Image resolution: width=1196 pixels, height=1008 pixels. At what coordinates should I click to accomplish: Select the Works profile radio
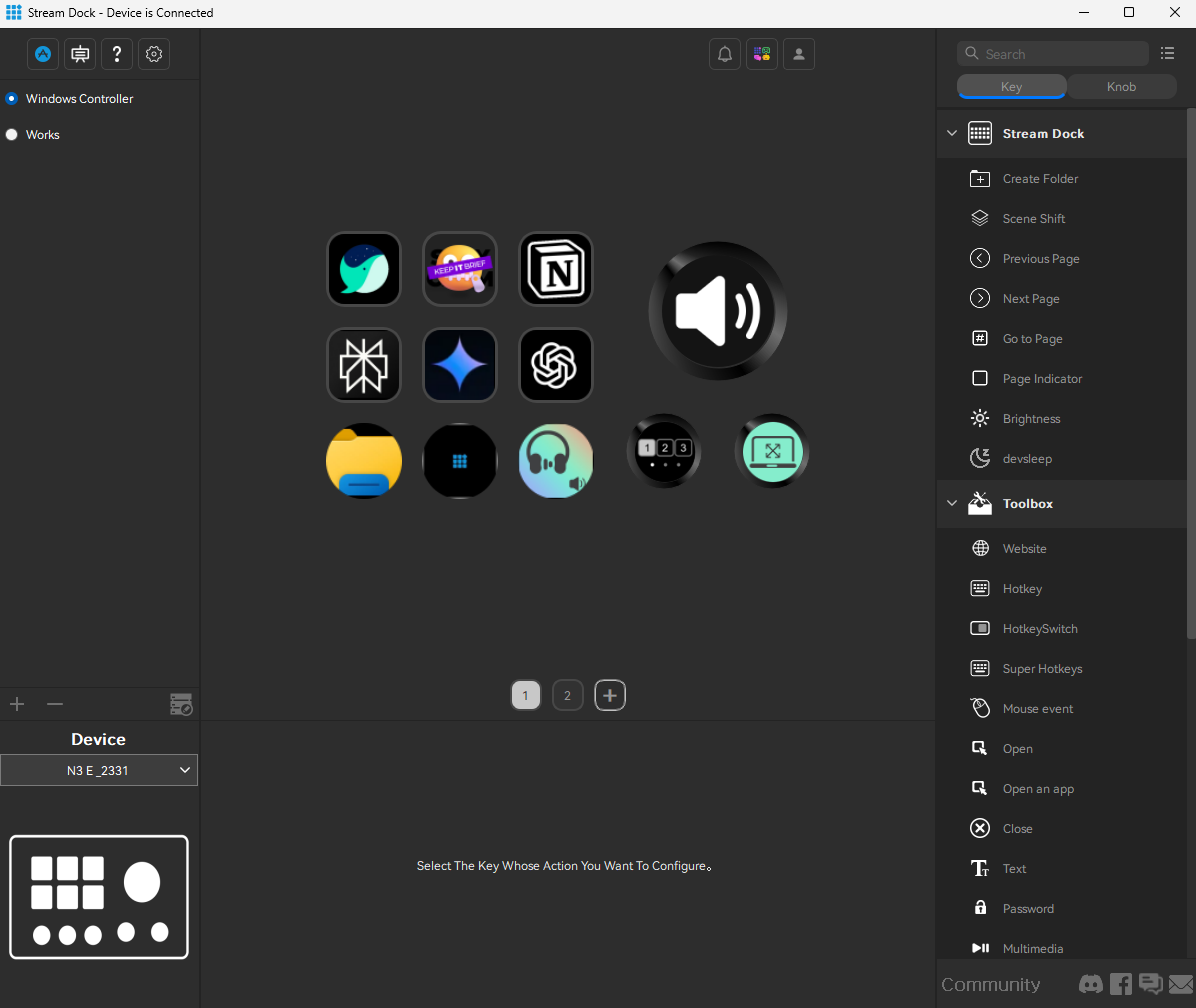(x=11, y=134)
